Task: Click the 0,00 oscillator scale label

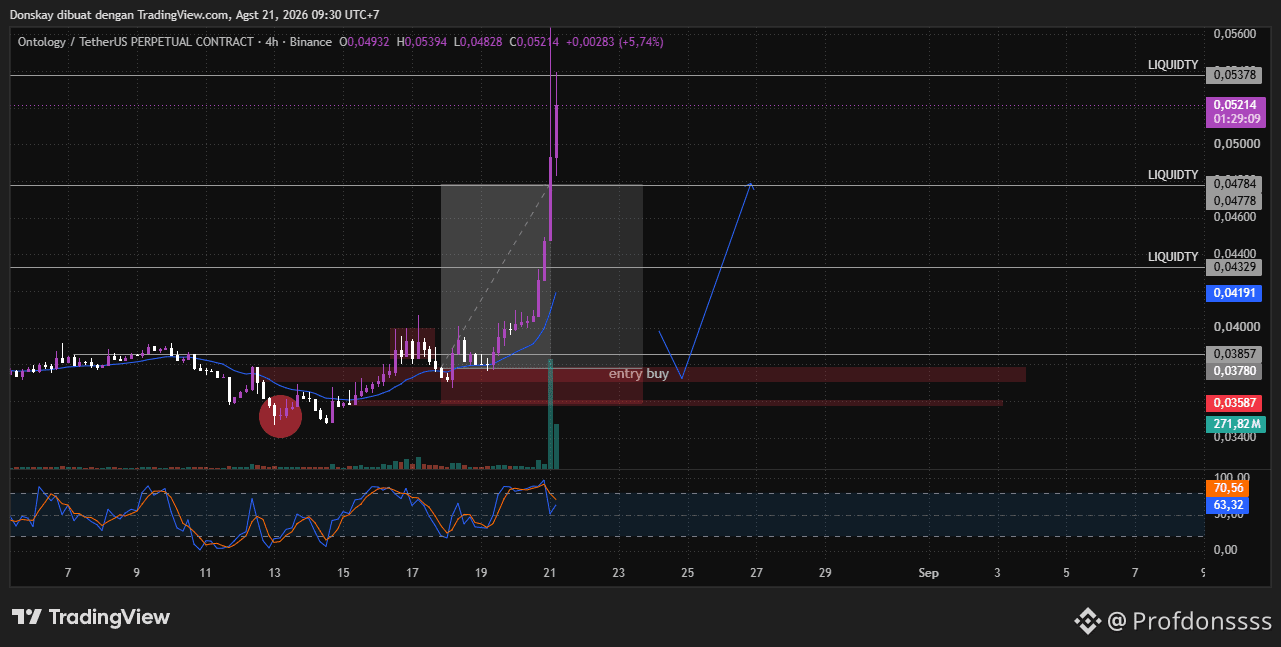Action: [x=1225, y=549]
